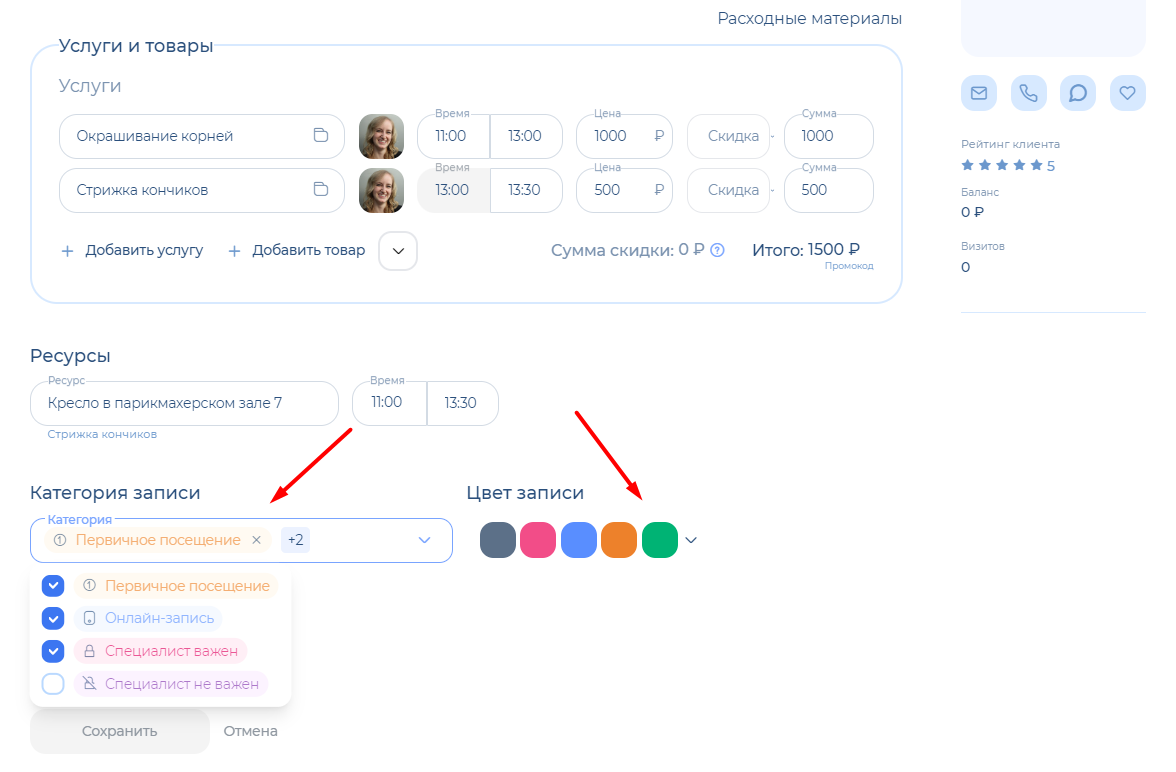The height and width of the screenshot is (772, 1176).
Task: Click the Кресло в парикмахерском зале 7 field
Action: (x=185, y=403)
